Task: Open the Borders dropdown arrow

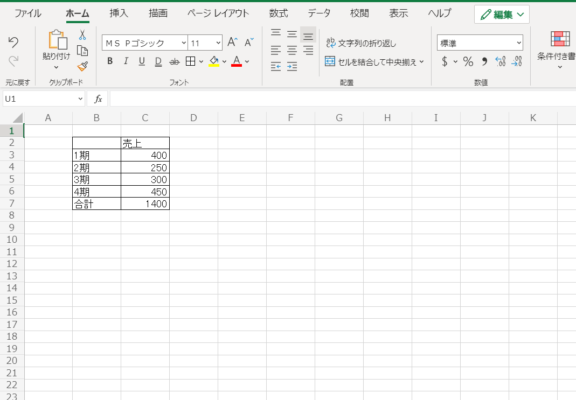Action: [x=201, y=62]
